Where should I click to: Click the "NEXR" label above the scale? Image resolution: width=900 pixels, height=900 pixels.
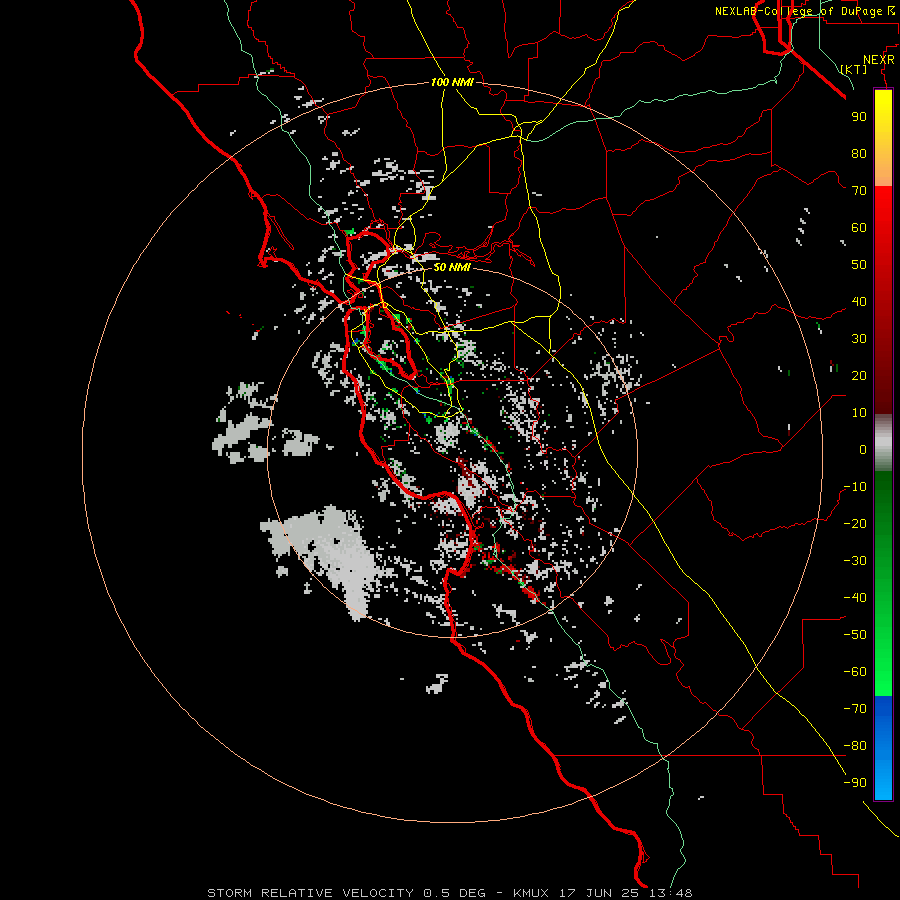click(878, 60)
